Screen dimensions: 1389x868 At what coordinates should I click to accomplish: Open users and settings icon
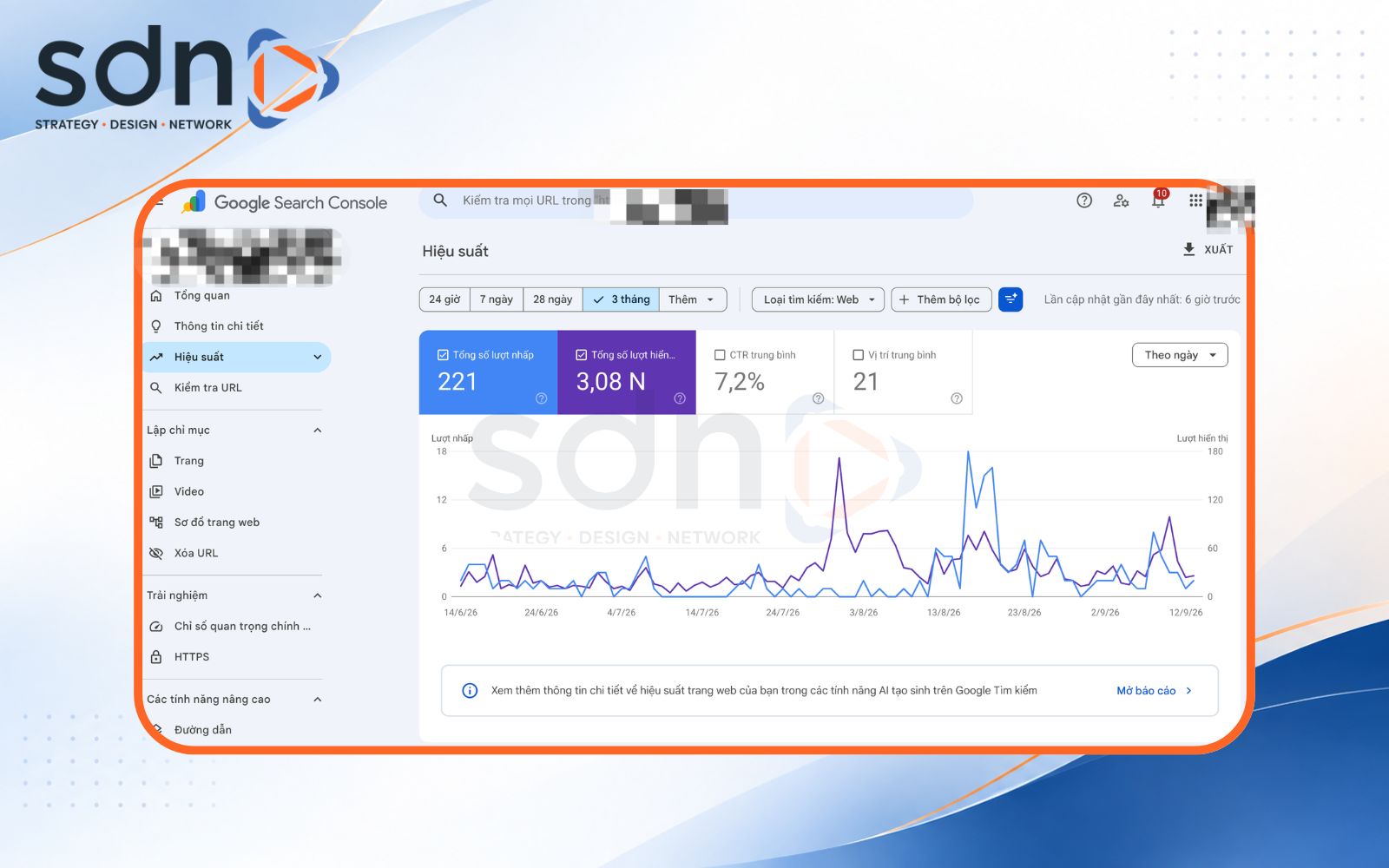tap(1121, 201)
